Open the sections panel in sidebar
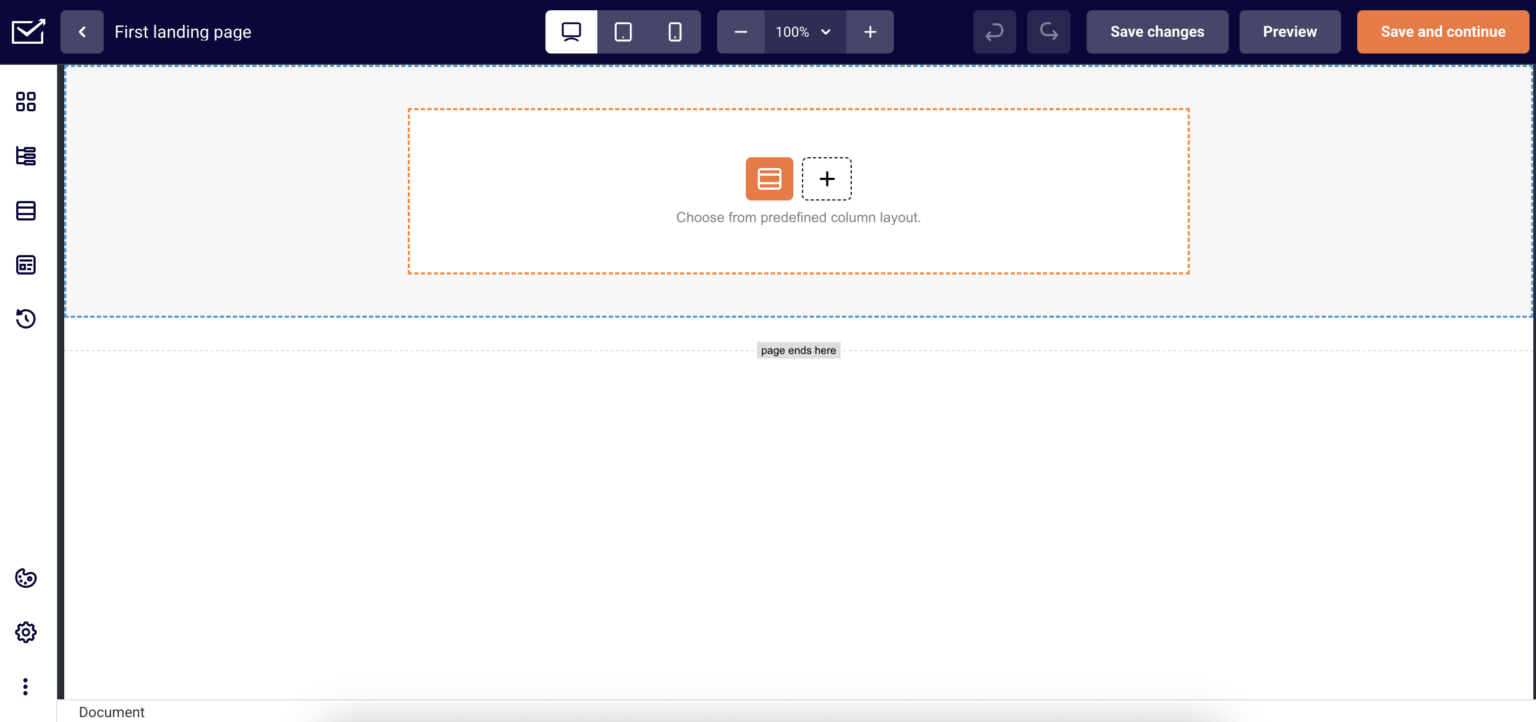The width and height of the screenshot is (1536, 722). click(25, 210)
